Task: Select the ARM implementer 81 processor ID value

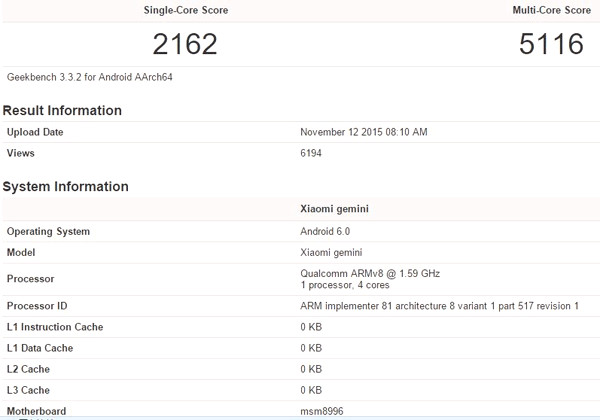Action: [x=439, y=306]
